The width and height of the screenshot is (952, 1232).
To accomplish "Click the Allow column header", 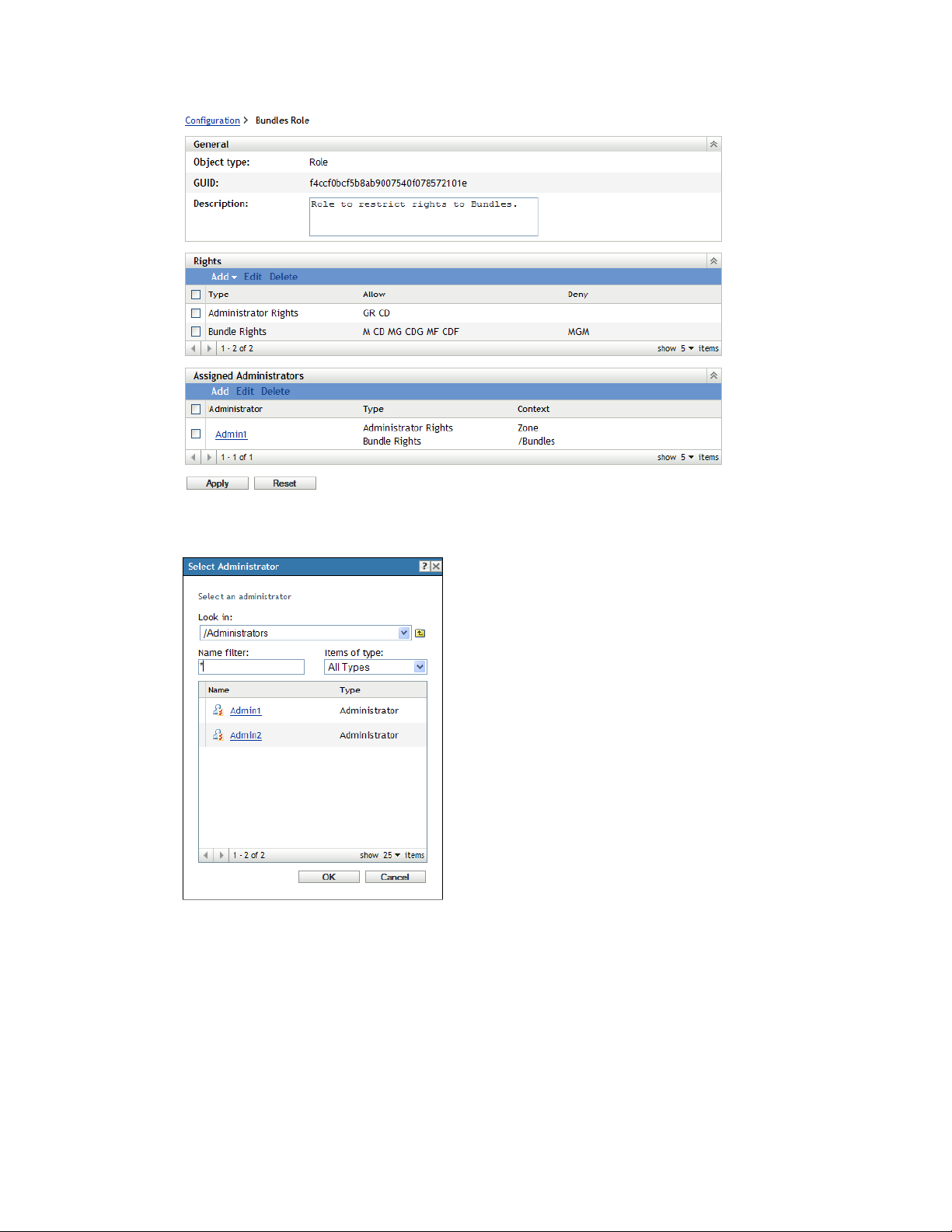I will [x=374, y=295].
